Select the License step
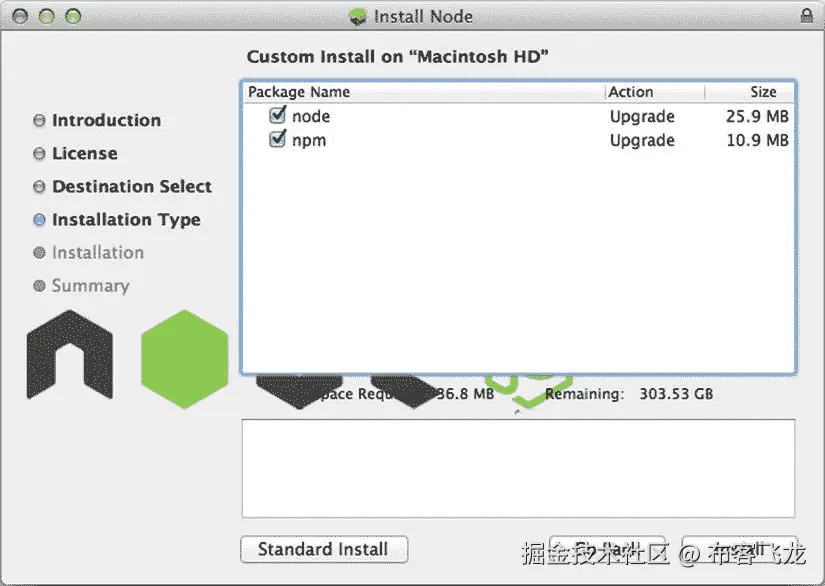The width and height of the screenshot is (825, 586). (85, 154)
